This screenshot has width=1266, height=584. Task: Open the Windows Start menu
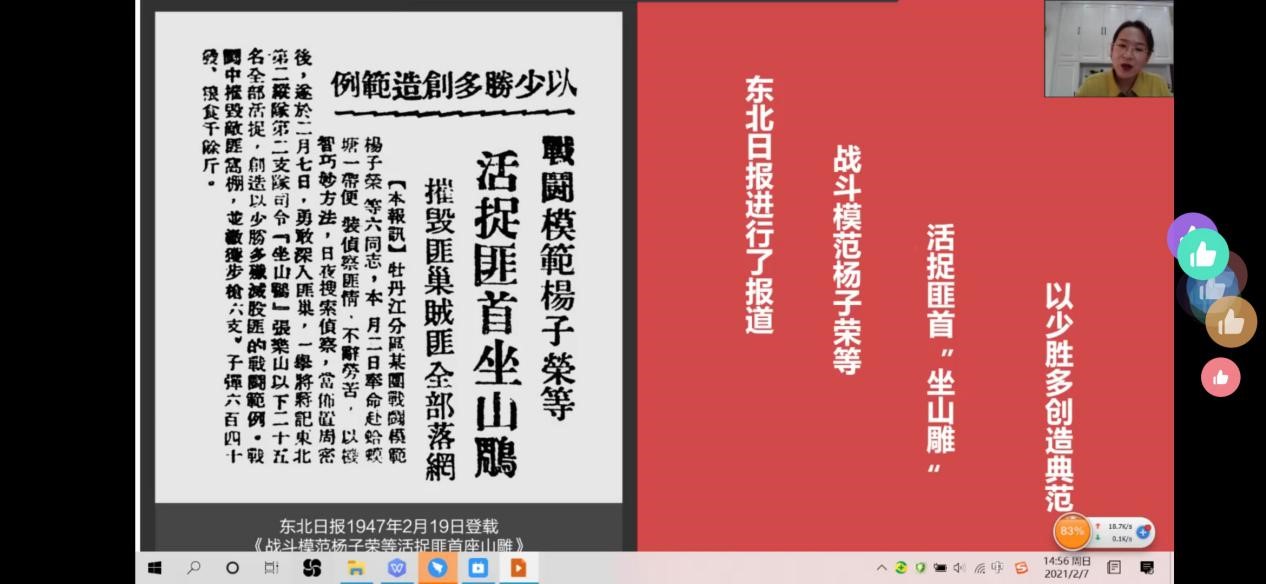(155, 568)
